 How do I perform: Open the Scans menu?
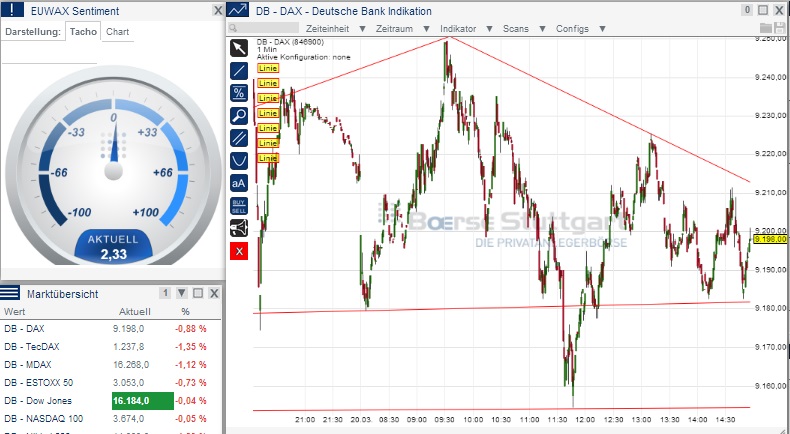(516, 29)
